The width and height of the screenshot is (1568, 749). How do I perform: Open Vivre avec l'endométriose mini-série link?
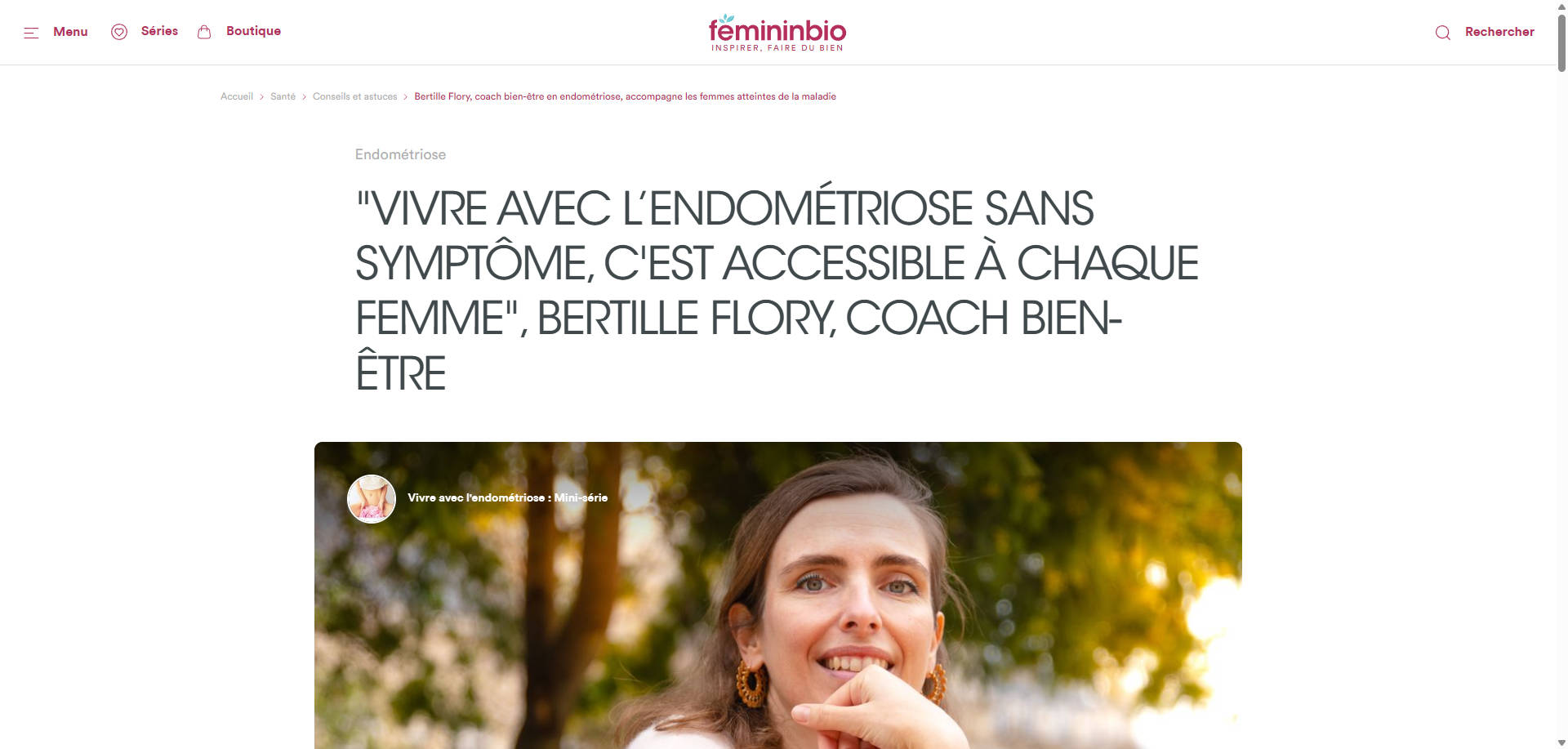coord(507,497)
